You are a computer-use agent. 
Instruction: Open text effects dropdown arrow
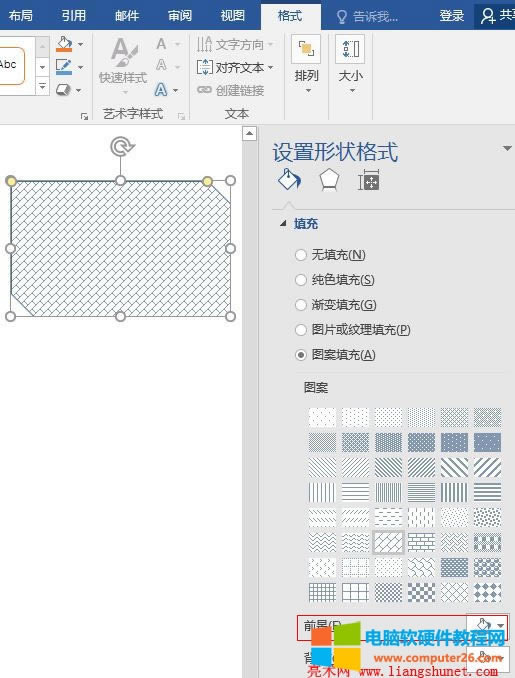[176, 90]
